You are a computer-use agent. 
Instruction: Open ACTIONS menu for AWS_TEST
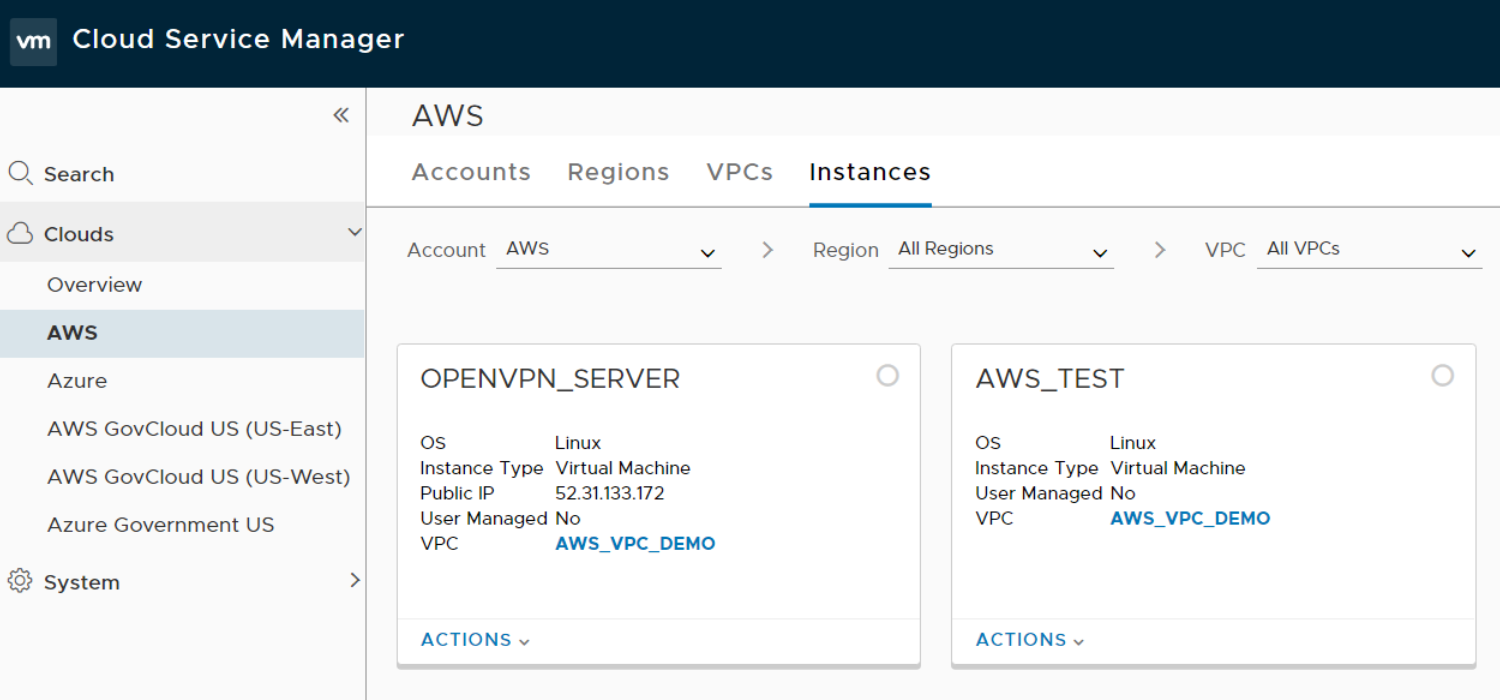tap(1030, 640)
